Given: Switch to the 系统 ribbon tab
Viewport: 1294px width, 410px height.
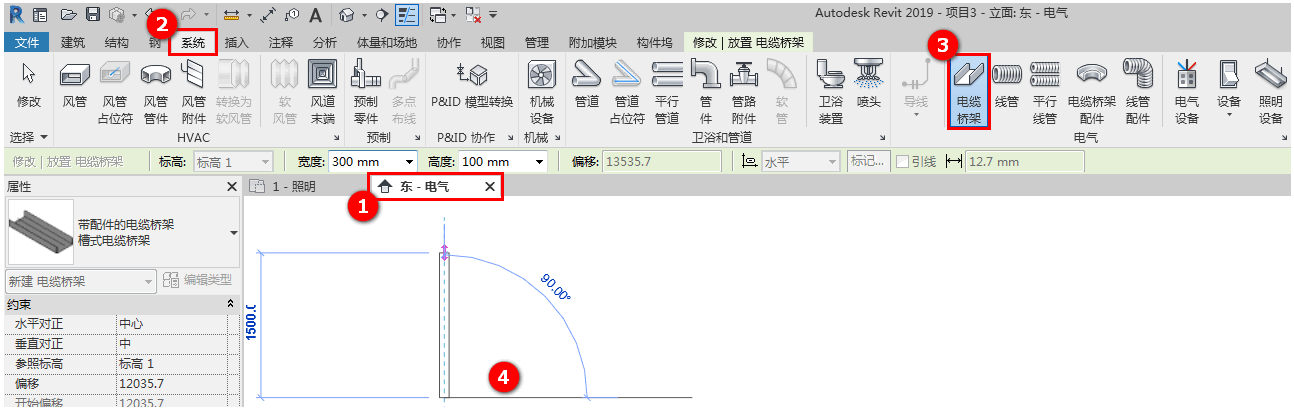Looking at the screenshot, I should click(x=193, y=42).
